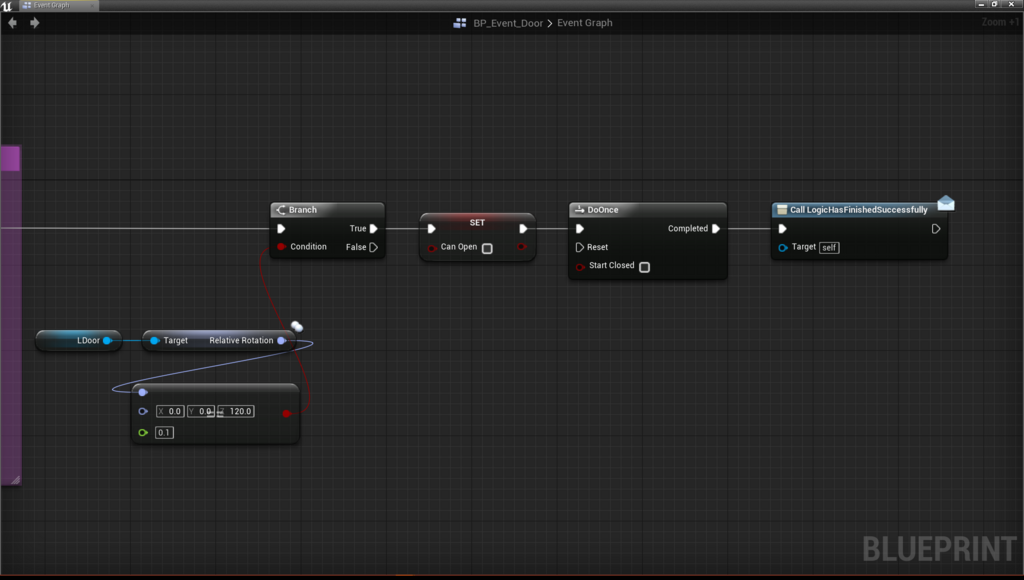
Task: Click the LDoor blue output pin
Action: (x=107, y=340)
